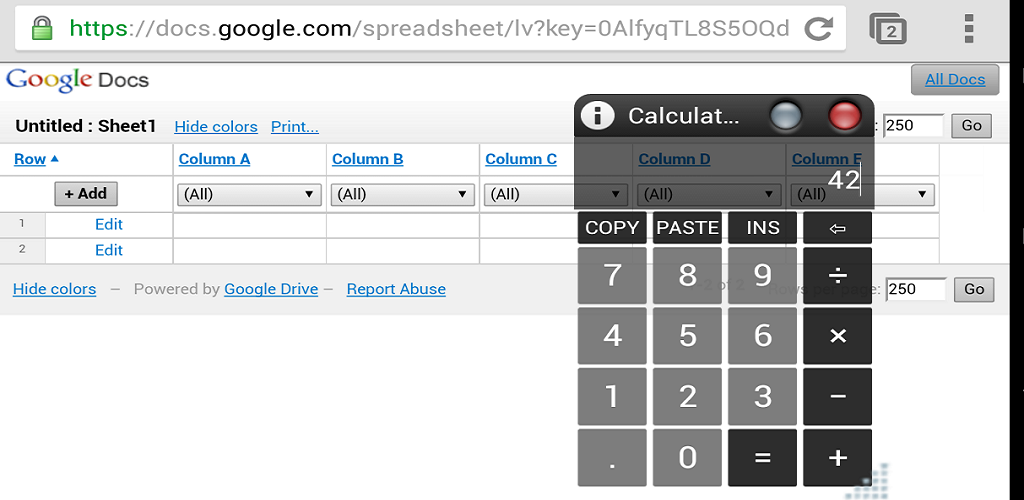Tap the calculator info icon
Screen dimensions: 1024x500
(x=597, y=116)
